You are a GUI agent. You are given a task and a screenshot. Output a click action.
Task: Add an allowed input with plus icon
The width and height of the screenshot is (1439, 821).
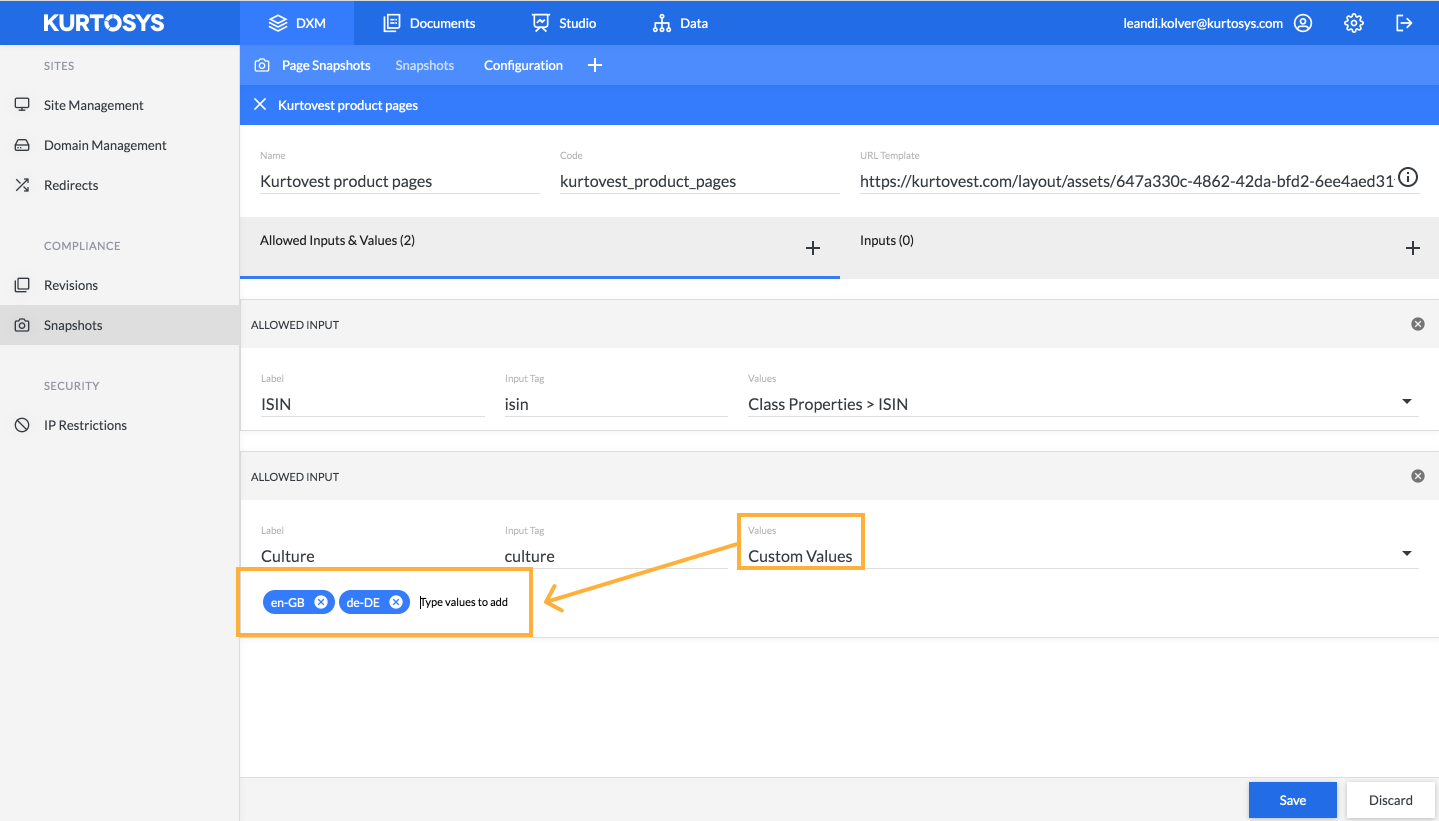tap(813, 248)
